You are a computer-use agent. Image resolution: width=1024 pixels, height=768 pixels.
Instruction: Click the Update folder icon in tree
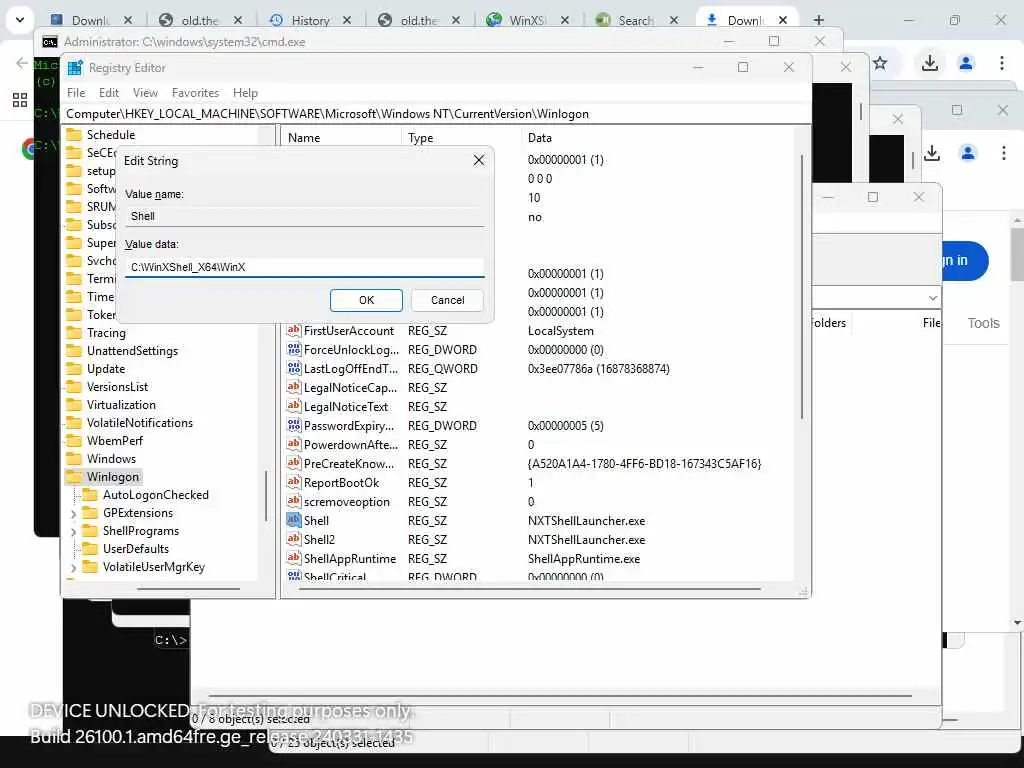point(74,368)
